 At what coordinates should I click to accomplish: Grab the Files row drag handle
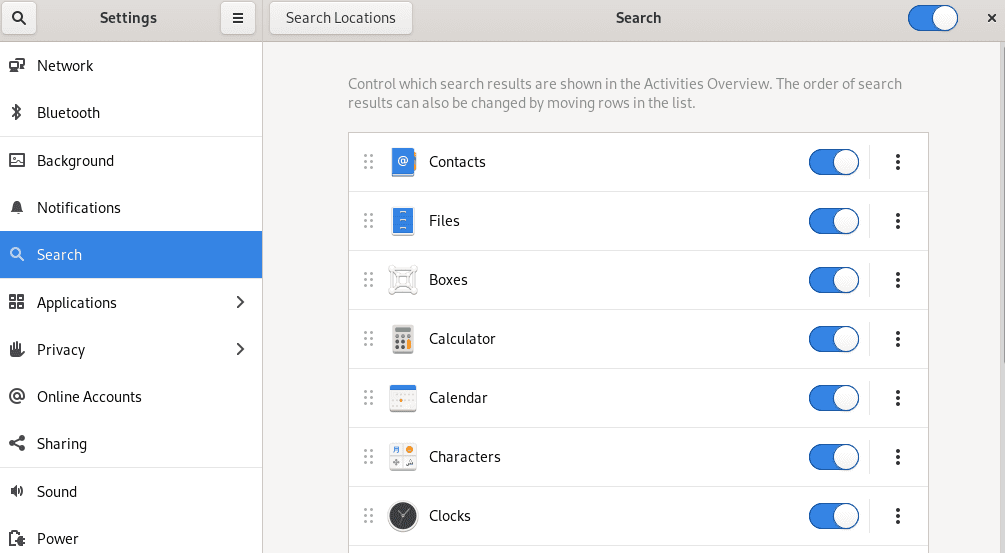coord(369,221)
